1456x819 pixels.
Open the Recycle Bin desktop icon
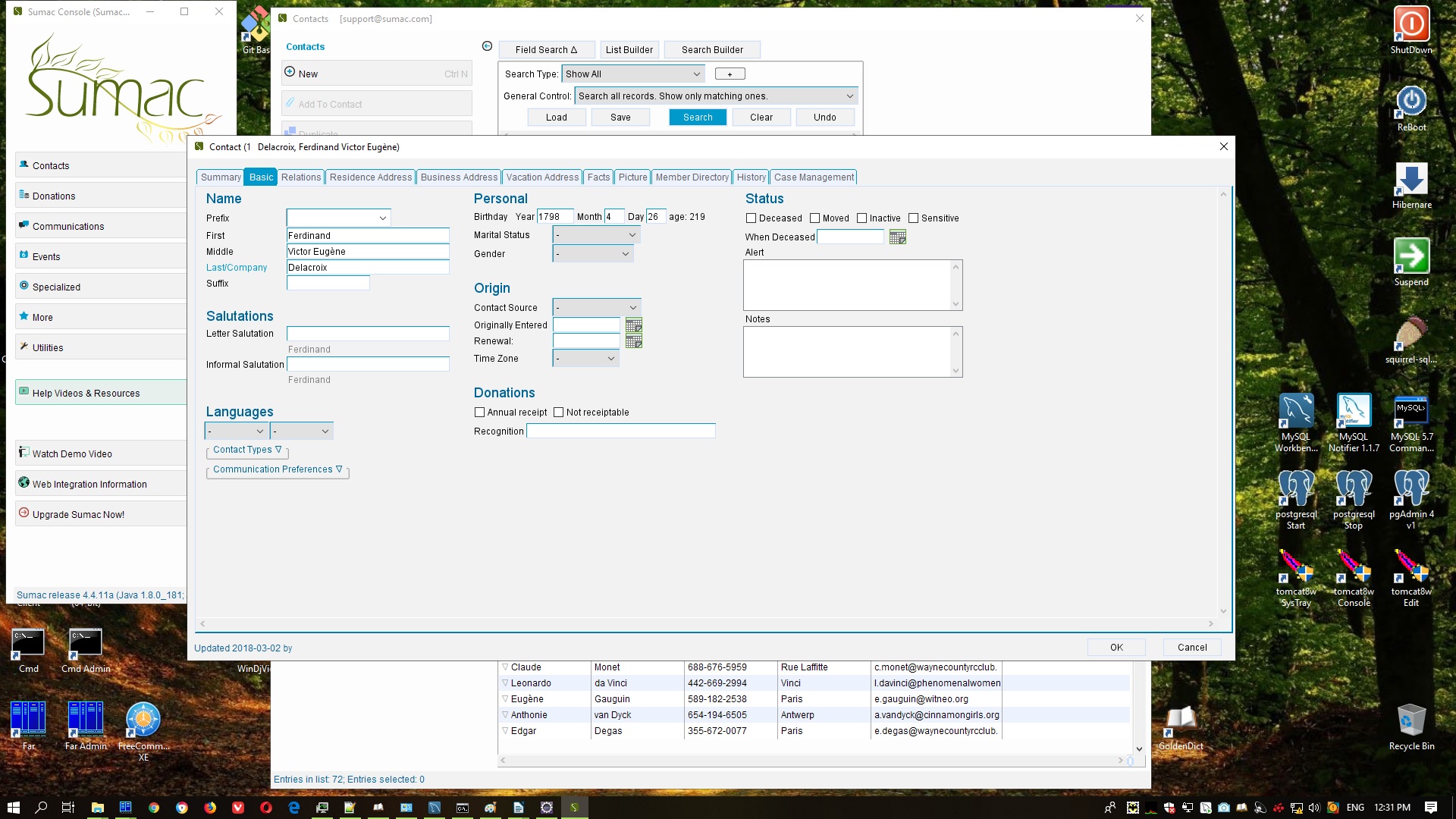(x=1411, y=726)
